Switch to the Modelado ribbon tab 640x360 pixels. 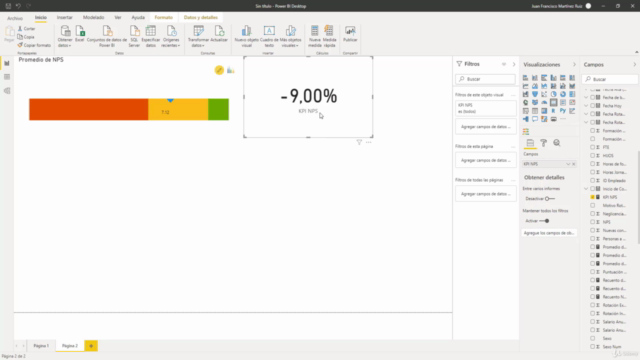[93, 18]
